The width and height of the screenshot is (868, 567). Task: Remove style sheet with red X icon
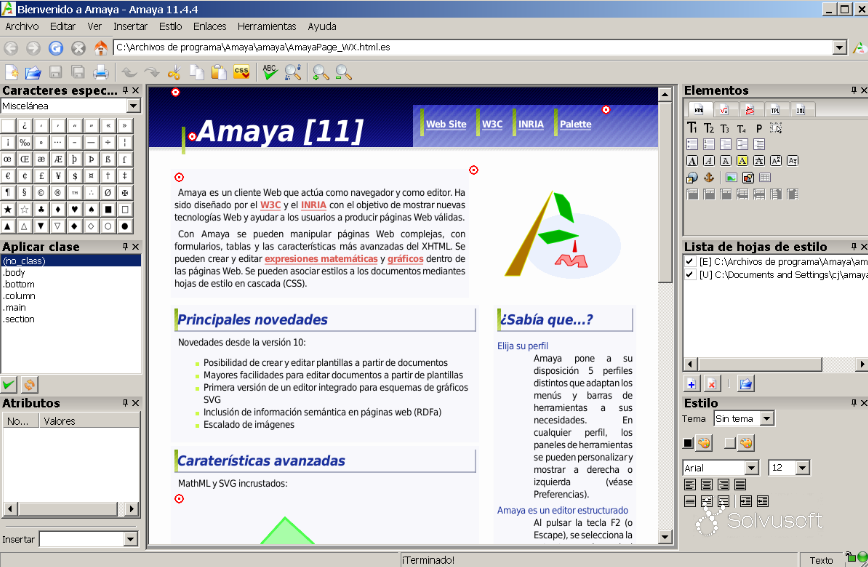[712, 383]
